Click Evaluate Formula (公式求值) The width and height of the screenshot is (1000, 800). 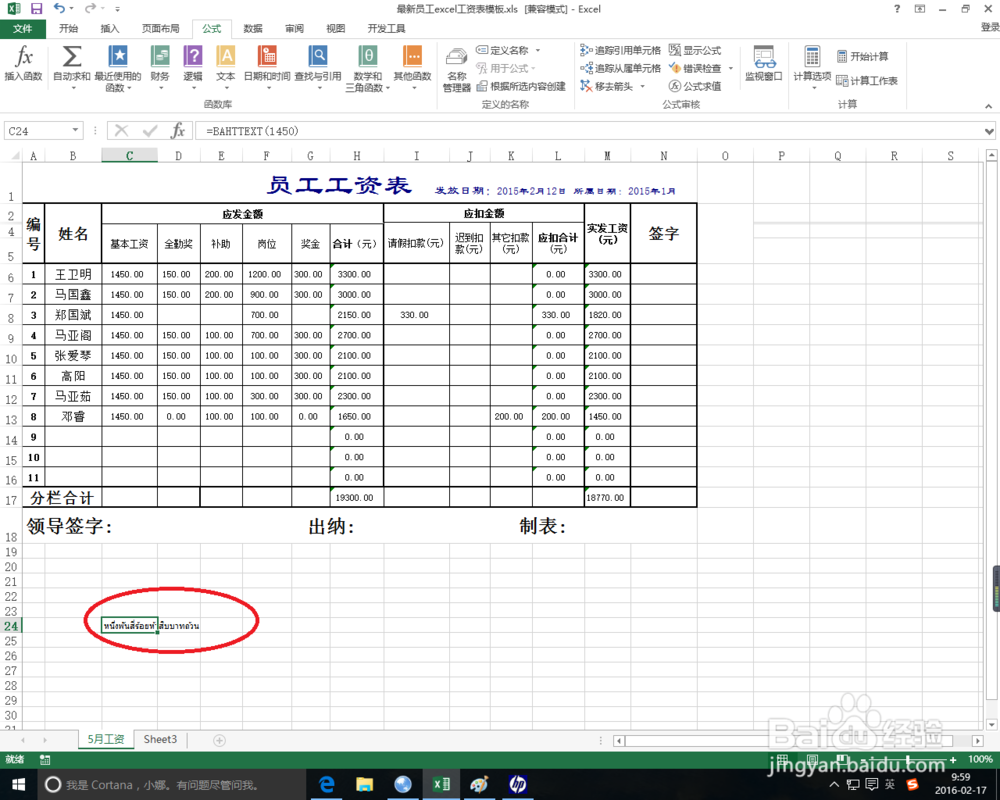click(x=695, y=85)
